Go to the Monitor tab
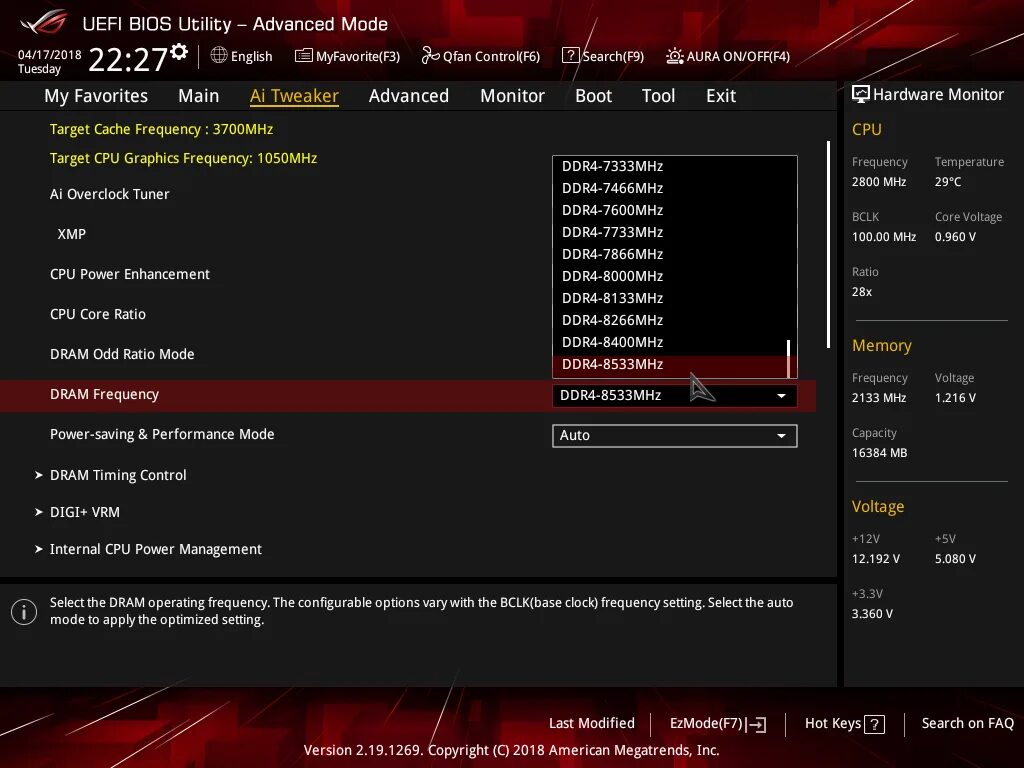Viewport: 1024px width, 768px height. pyautogui.click(x=512, y=96)
